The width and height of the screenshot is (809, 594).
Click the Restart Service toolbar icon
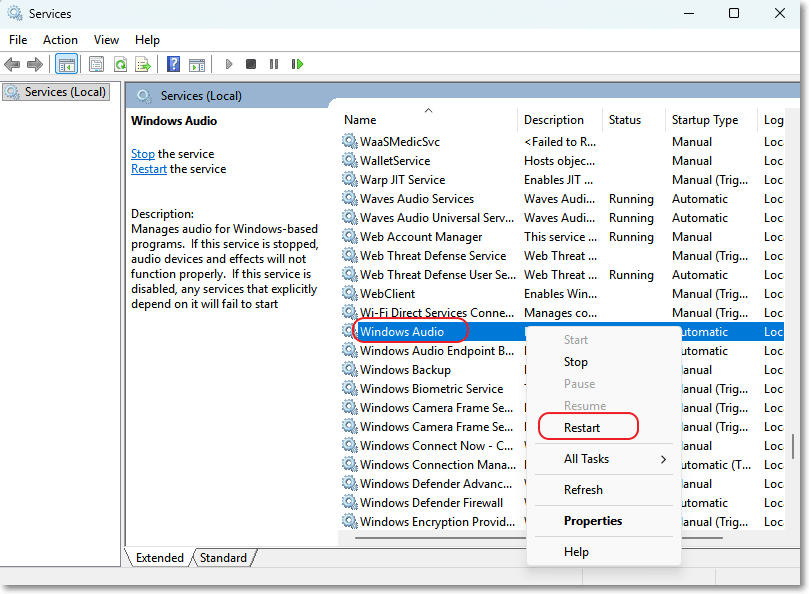pyautogui.click(x=297, y=64)
